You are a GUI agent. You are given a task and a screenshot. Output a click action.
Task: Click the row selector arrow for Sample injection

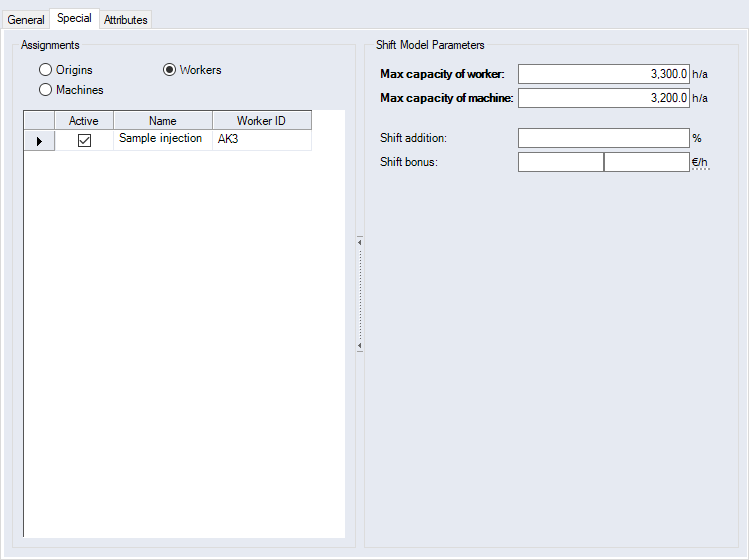(39, 141)
